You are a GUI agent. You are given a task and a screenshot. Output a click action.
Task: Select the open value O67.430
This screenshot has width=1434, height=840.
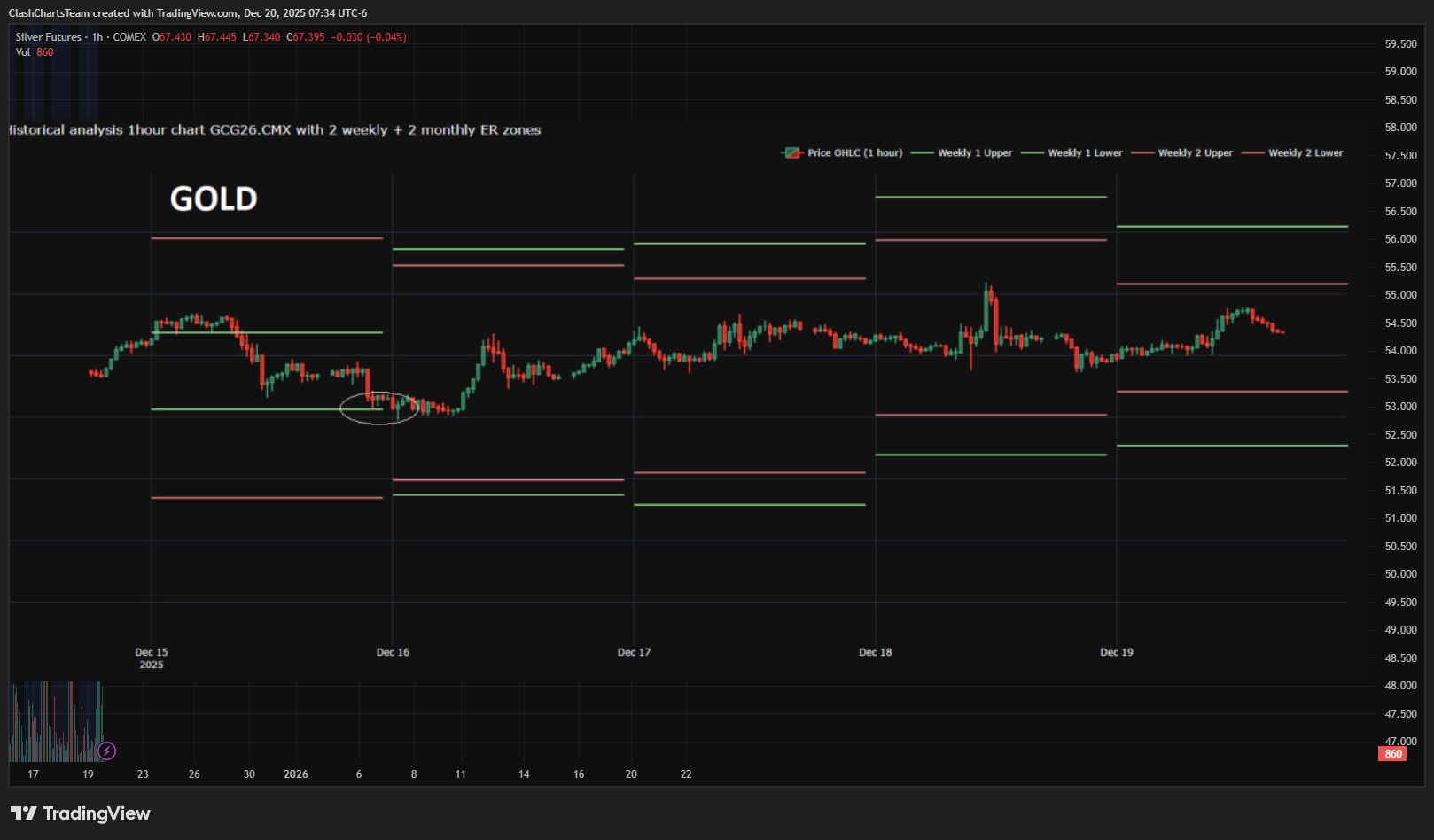pos(172,37)
